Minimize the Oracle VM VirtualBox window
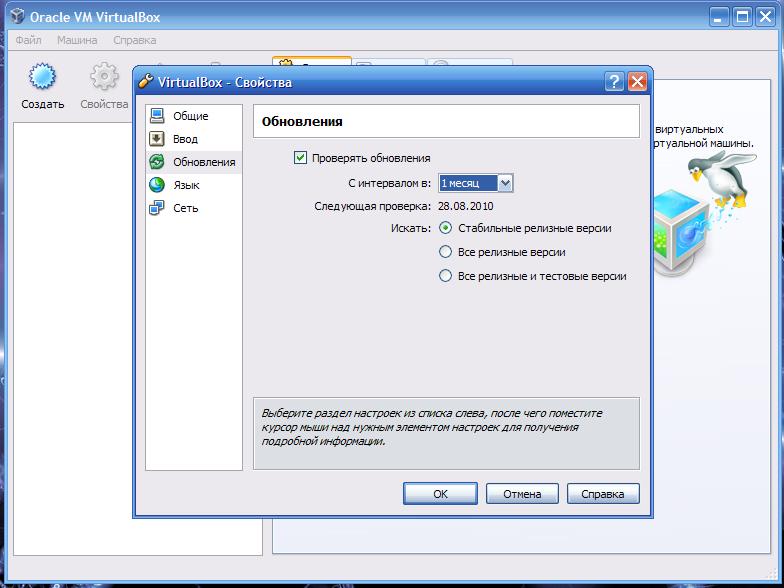Screen dimensions: 784x588 (x=719, y=17)
